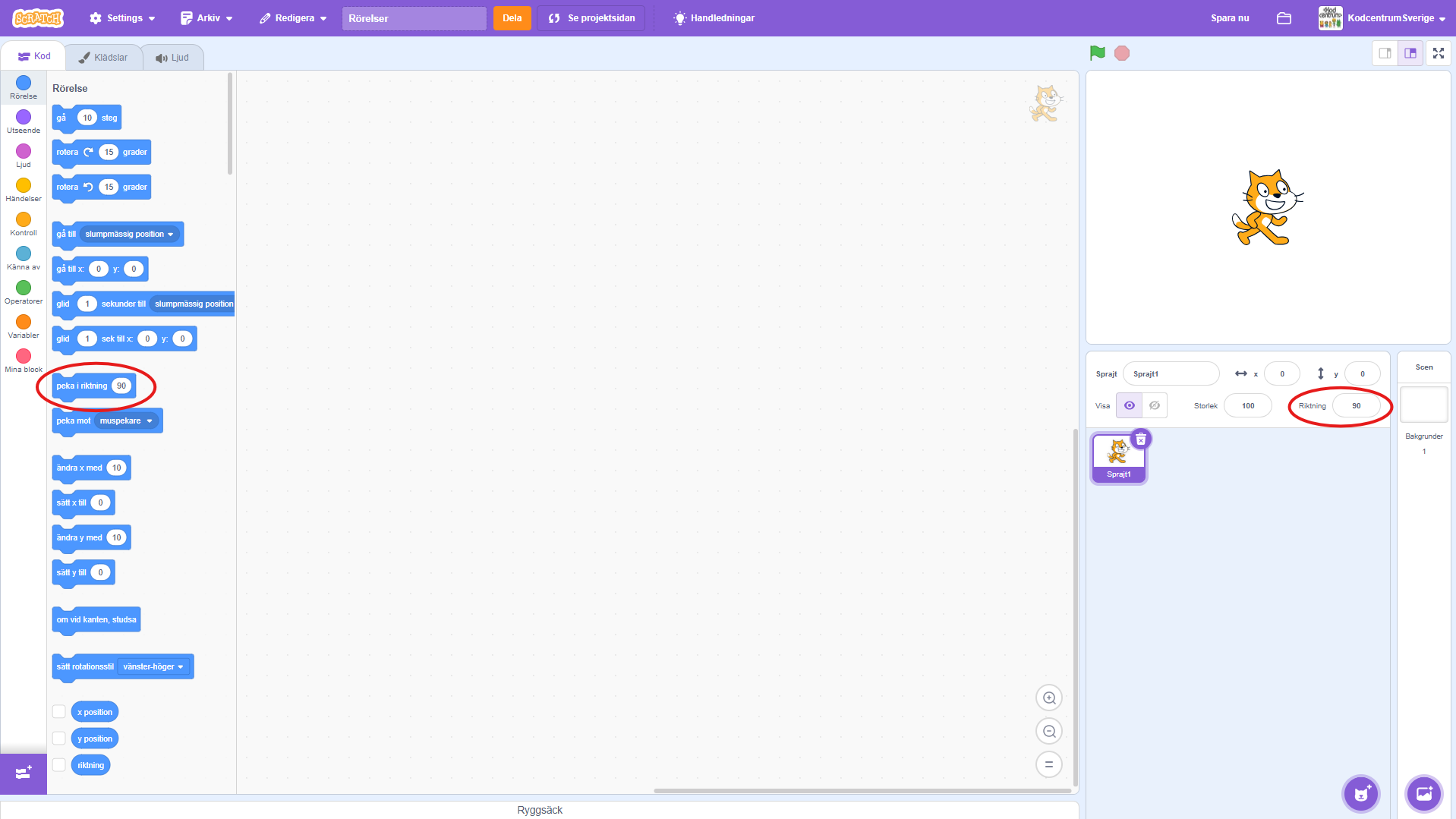Check the y position reporter checkbox
Viewport: 1456px width, 819px height.
pos(58,739)
